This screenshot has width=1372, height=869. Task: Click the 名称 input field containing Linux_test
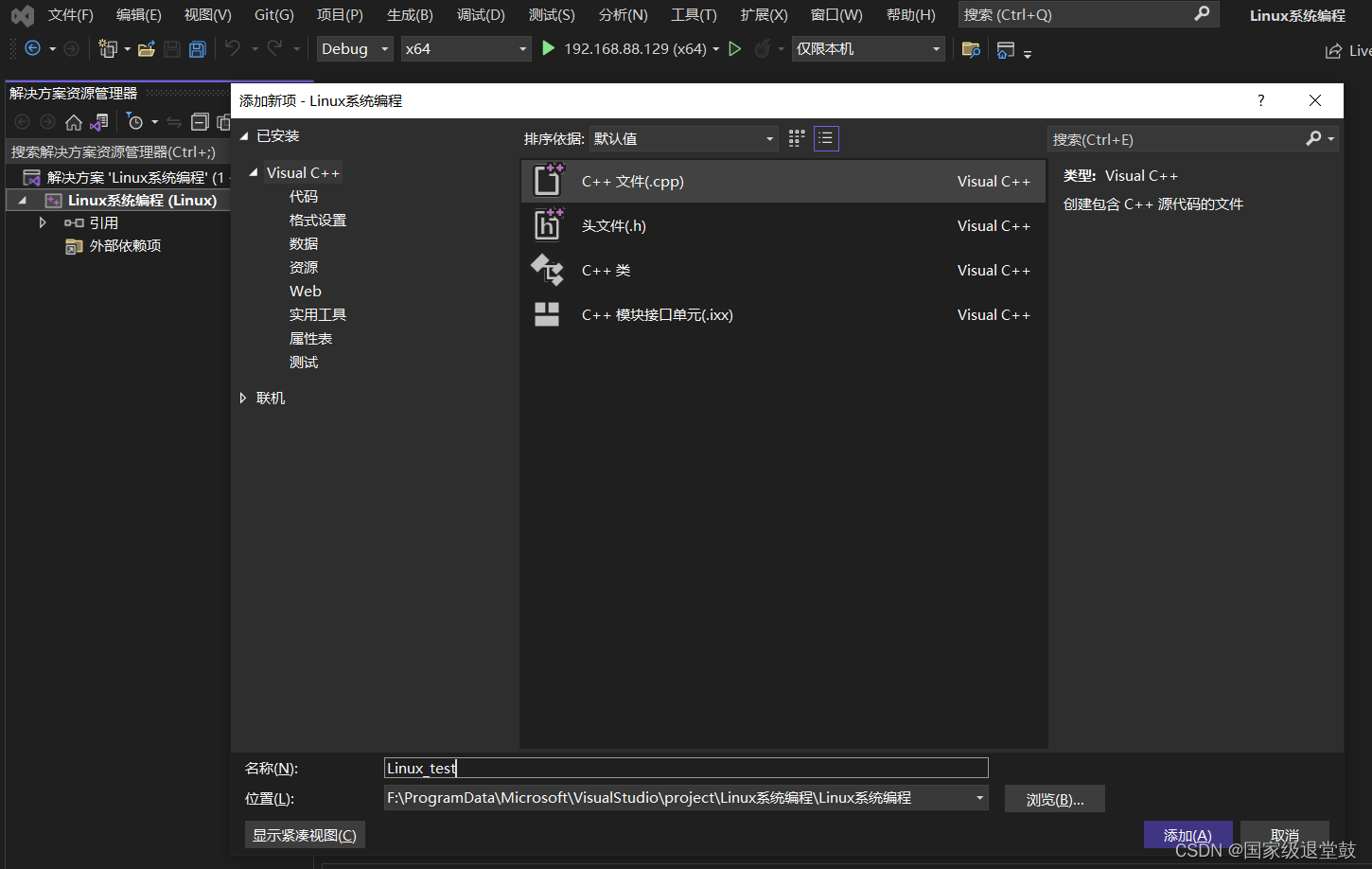pos(686,768)
